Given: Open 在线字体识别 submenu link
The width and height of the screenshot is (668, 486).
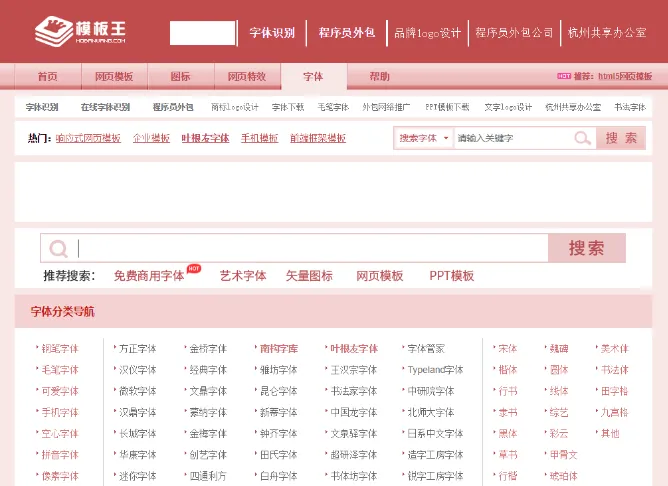Looking at the screenshot, I should pos(105,107).
